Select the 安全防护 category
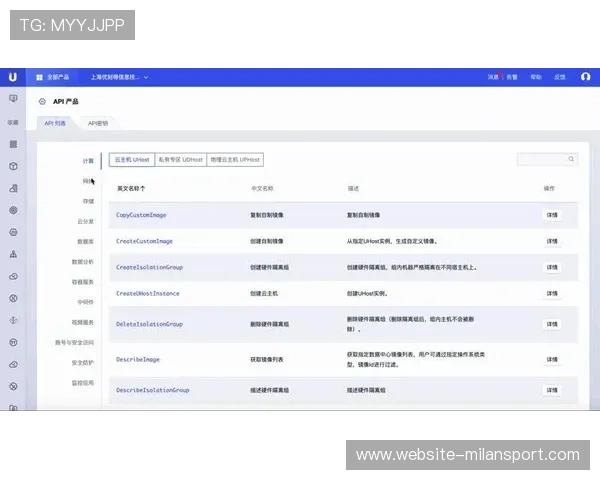Viewport: 600px width, 480px height. (83, 362)
